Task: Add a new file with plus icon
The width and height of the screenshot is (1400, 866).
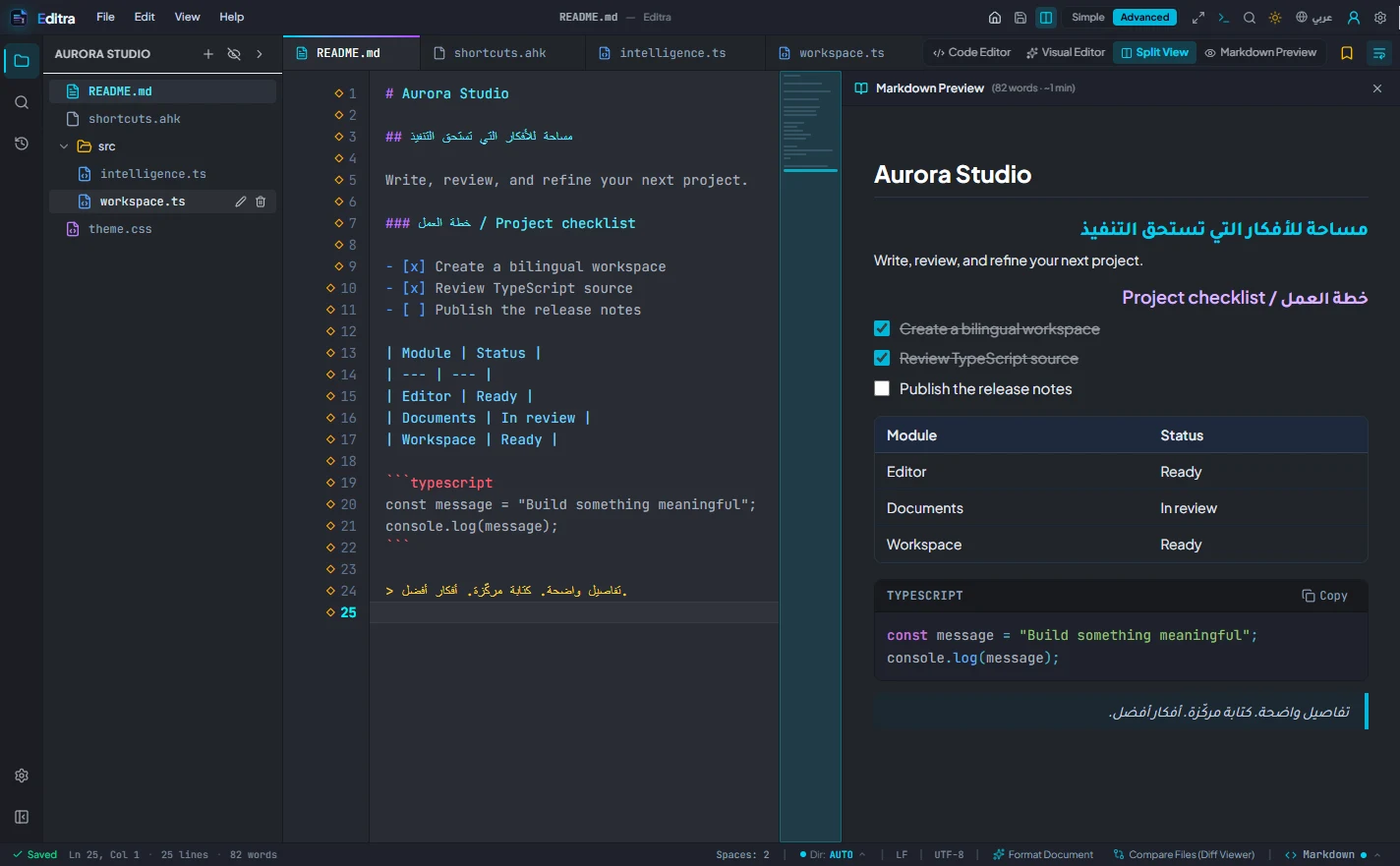Action: 208,54
